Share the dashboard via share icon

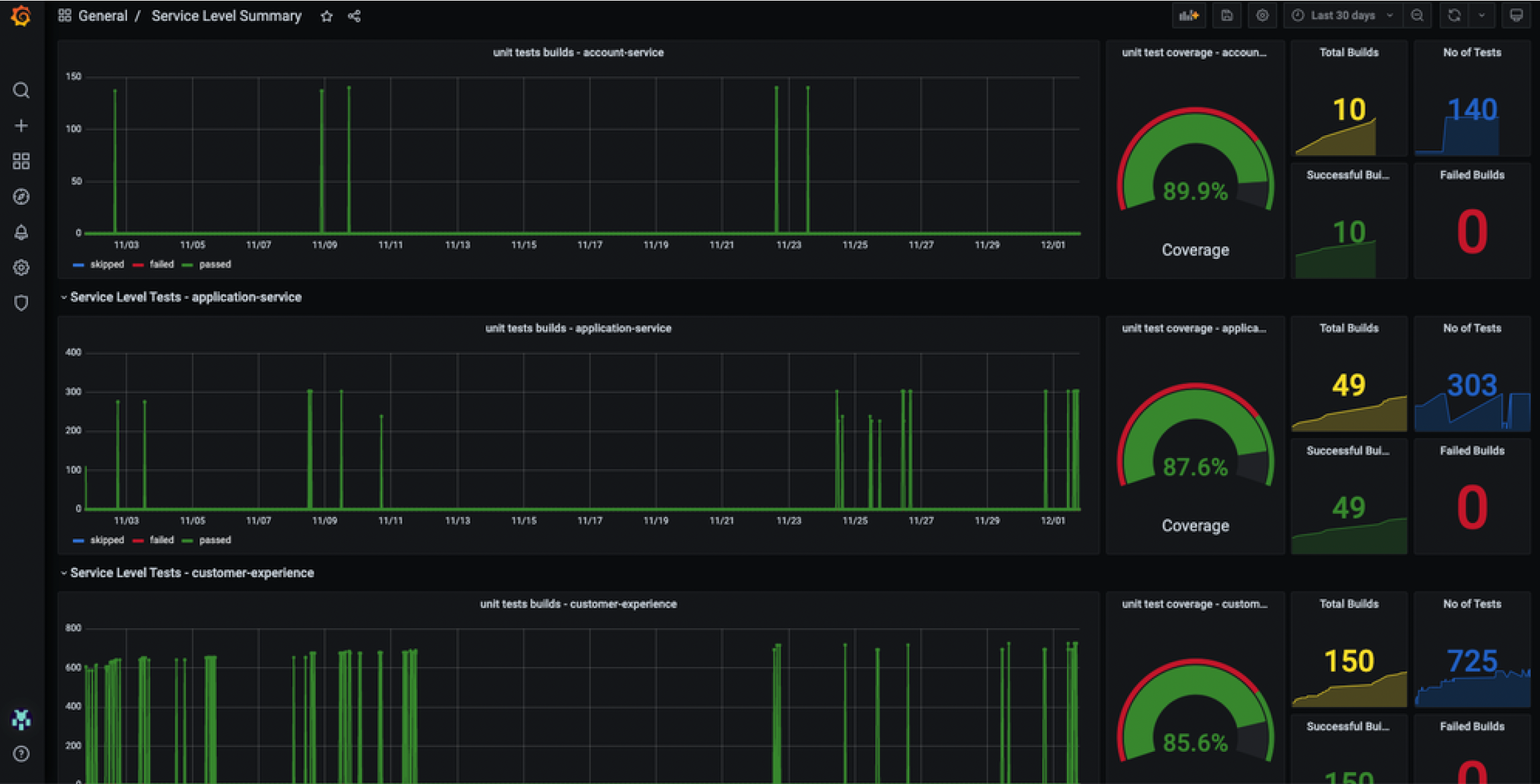tap(355, 16)
